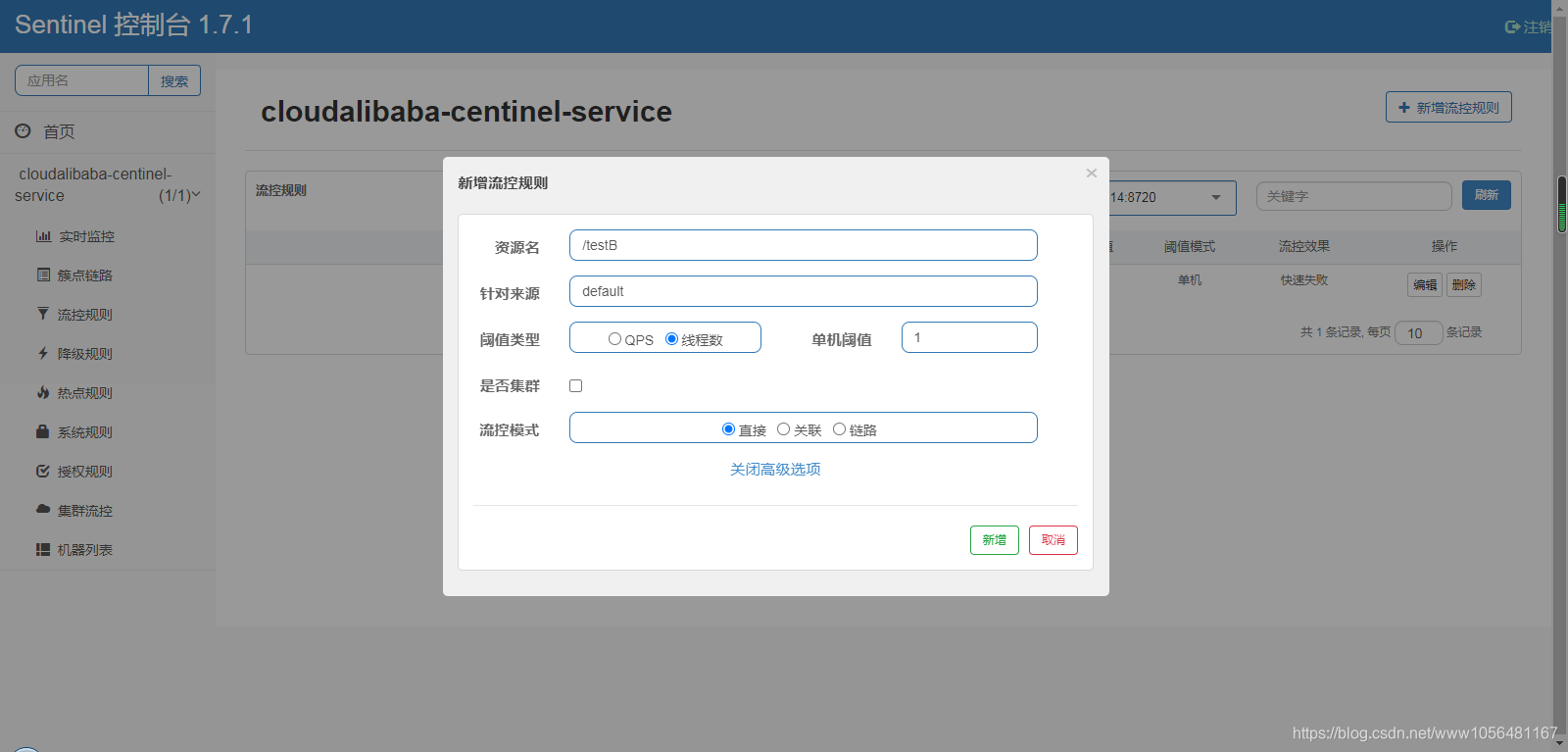Screen dimensions: 1568x752
Task: Click the 关键字 filter input
Action: point(1354,196)
